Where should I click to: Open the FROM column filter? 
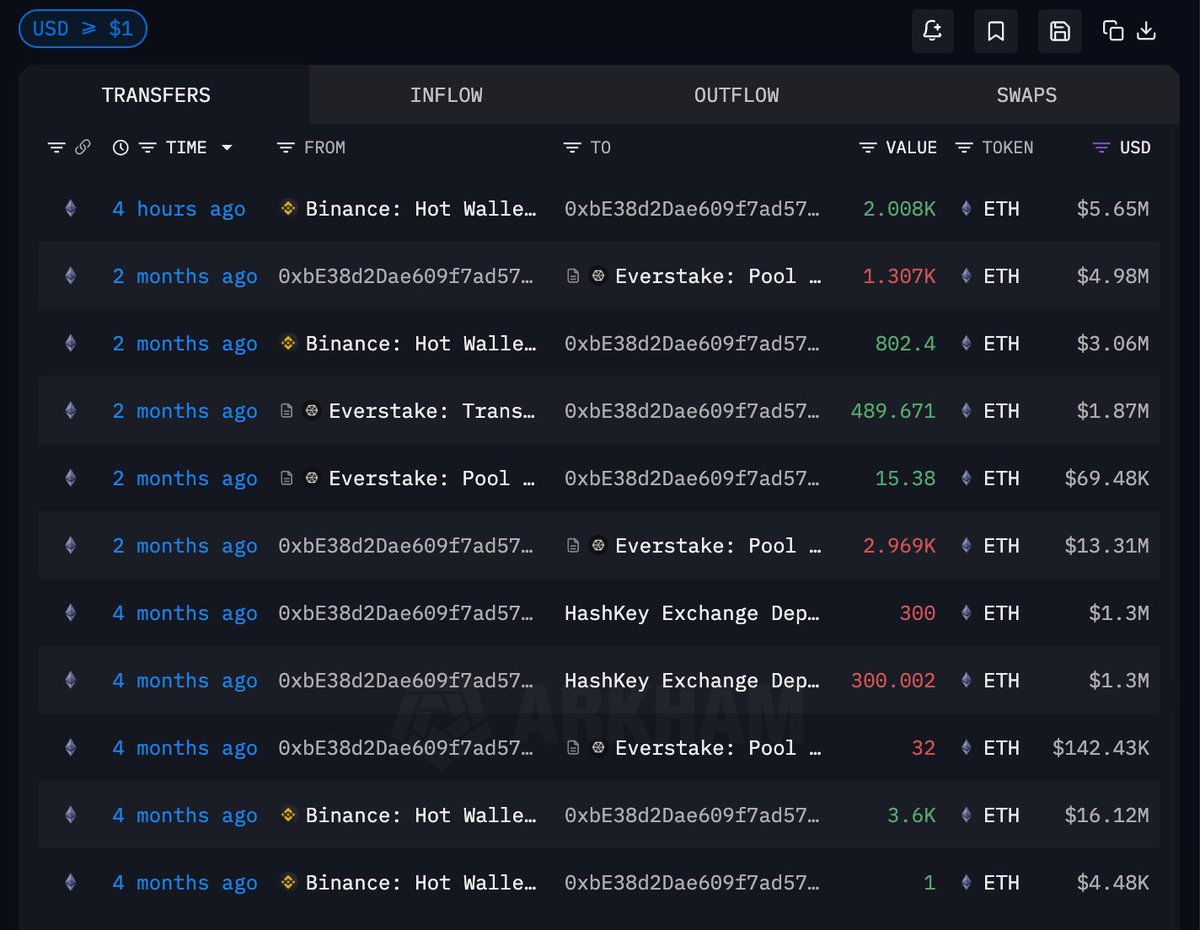(x=286, y=148)
